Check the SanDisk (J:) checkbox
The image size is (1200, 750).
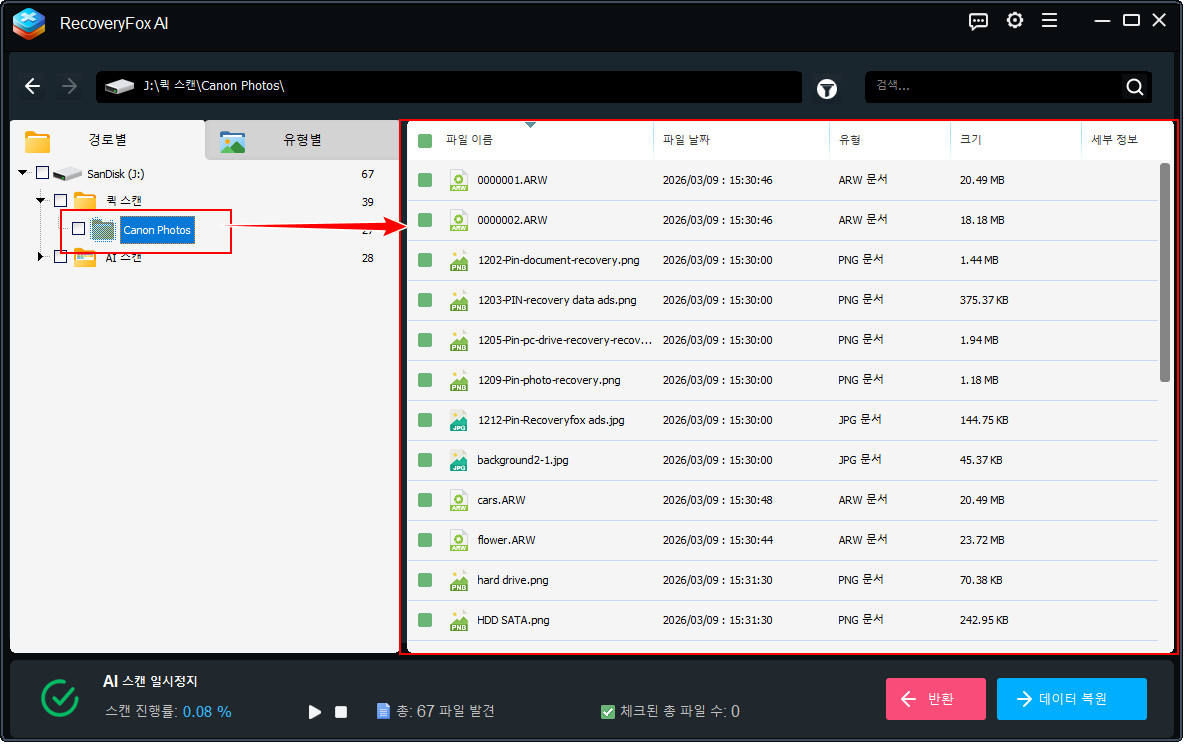tap(41, 171)
